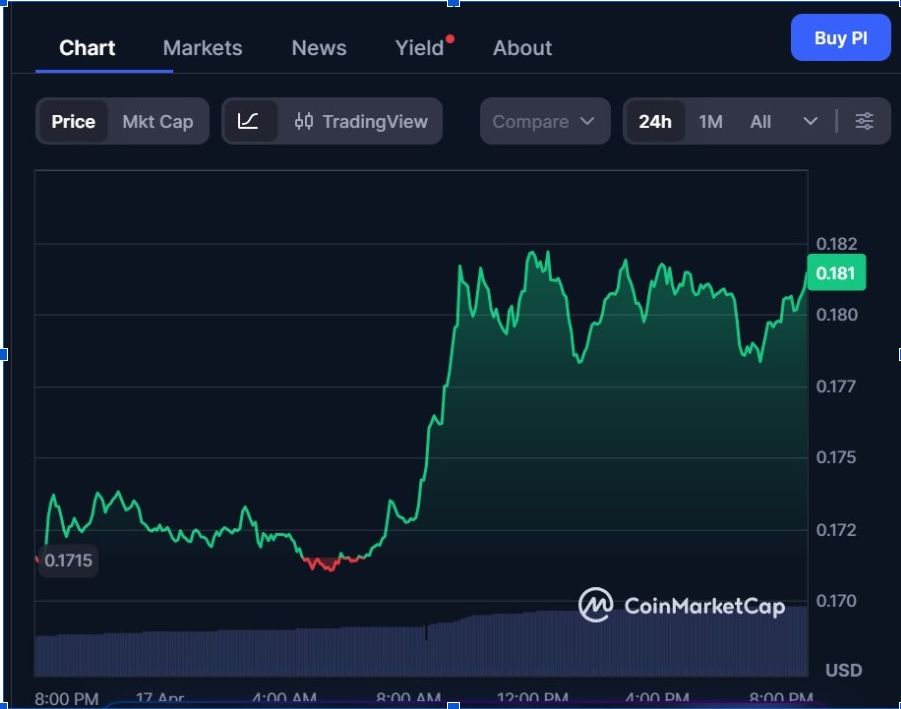The height and width of the screenshot is (709, 901).
Task: Click the Buy PI button
Action: pyautogui.click(x=840, y=37)
